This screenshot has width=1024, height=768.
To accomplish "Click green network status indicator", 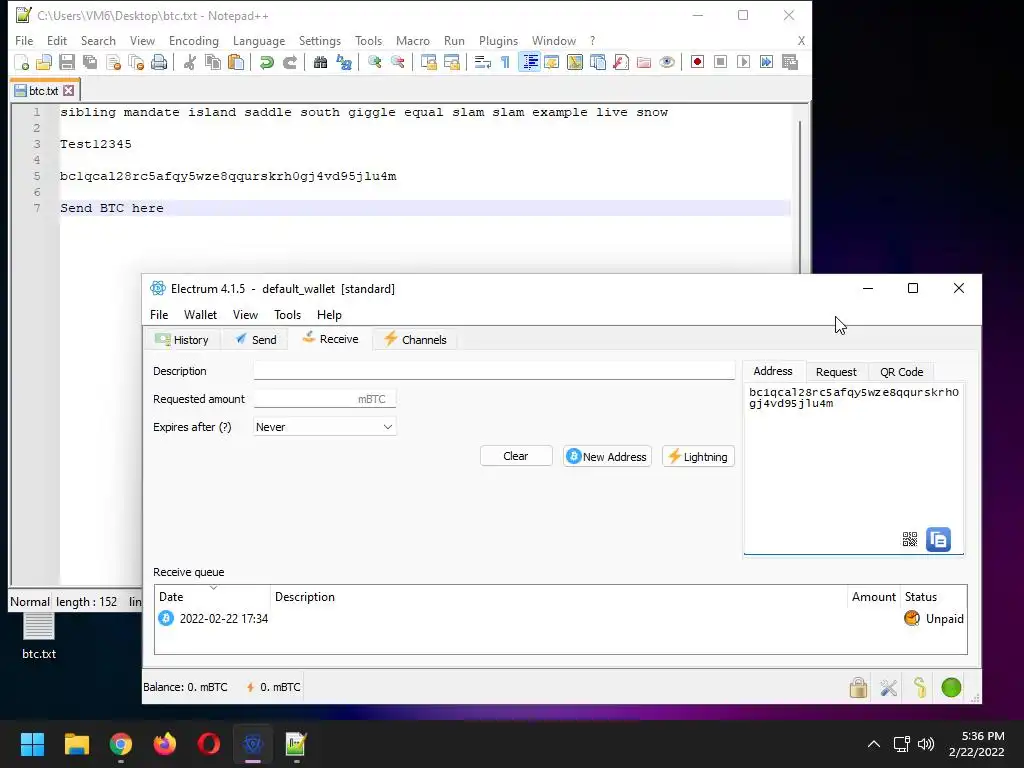I will 952,687.
